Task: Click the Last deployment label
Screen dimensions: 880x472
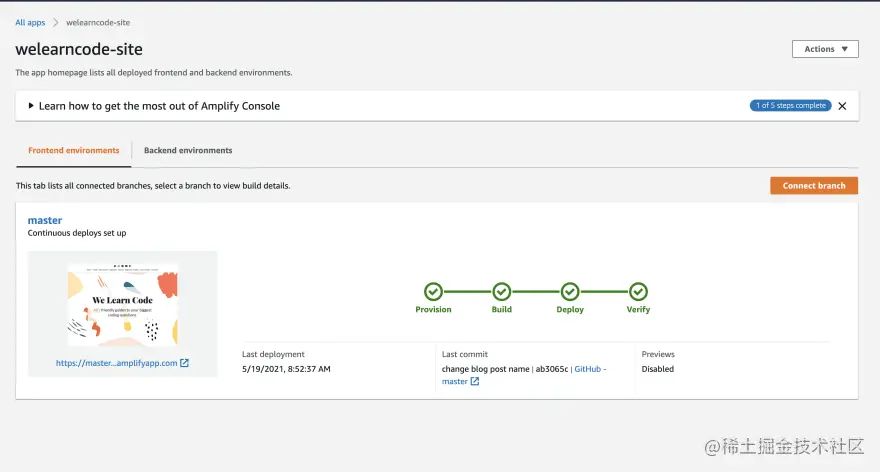Action: pyautogui.click(x=273, y=354)
